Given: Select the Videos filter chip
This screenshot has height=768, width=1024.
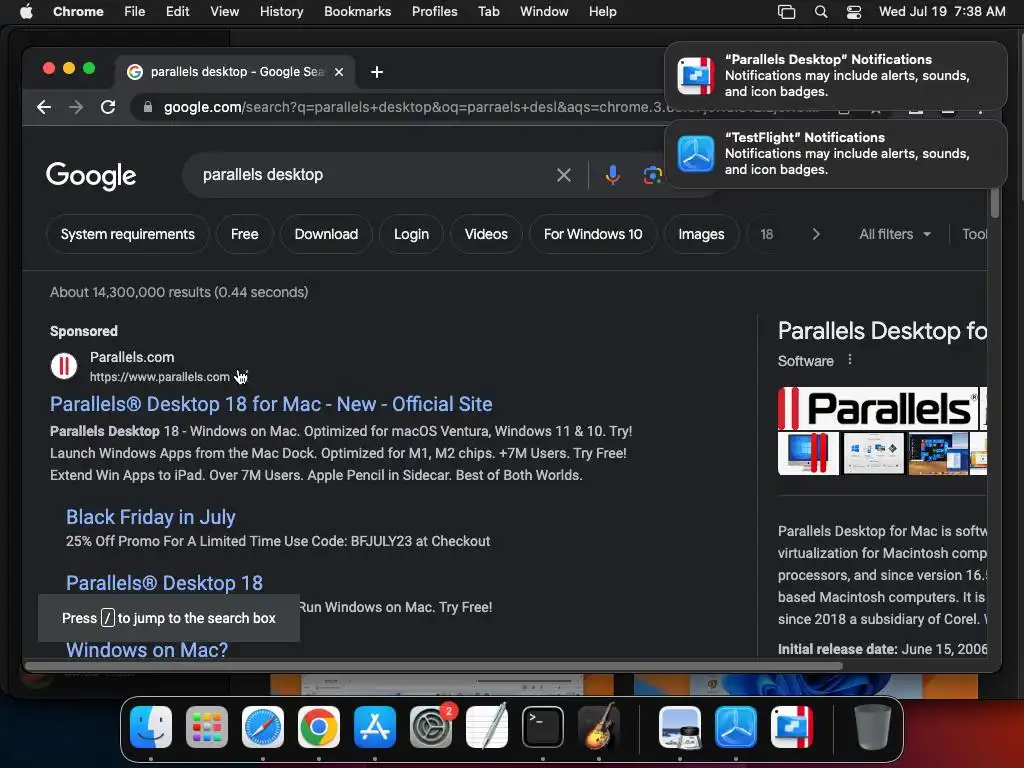Looking at the screenshot, I should pyautogui.click(x=486, y=234).
